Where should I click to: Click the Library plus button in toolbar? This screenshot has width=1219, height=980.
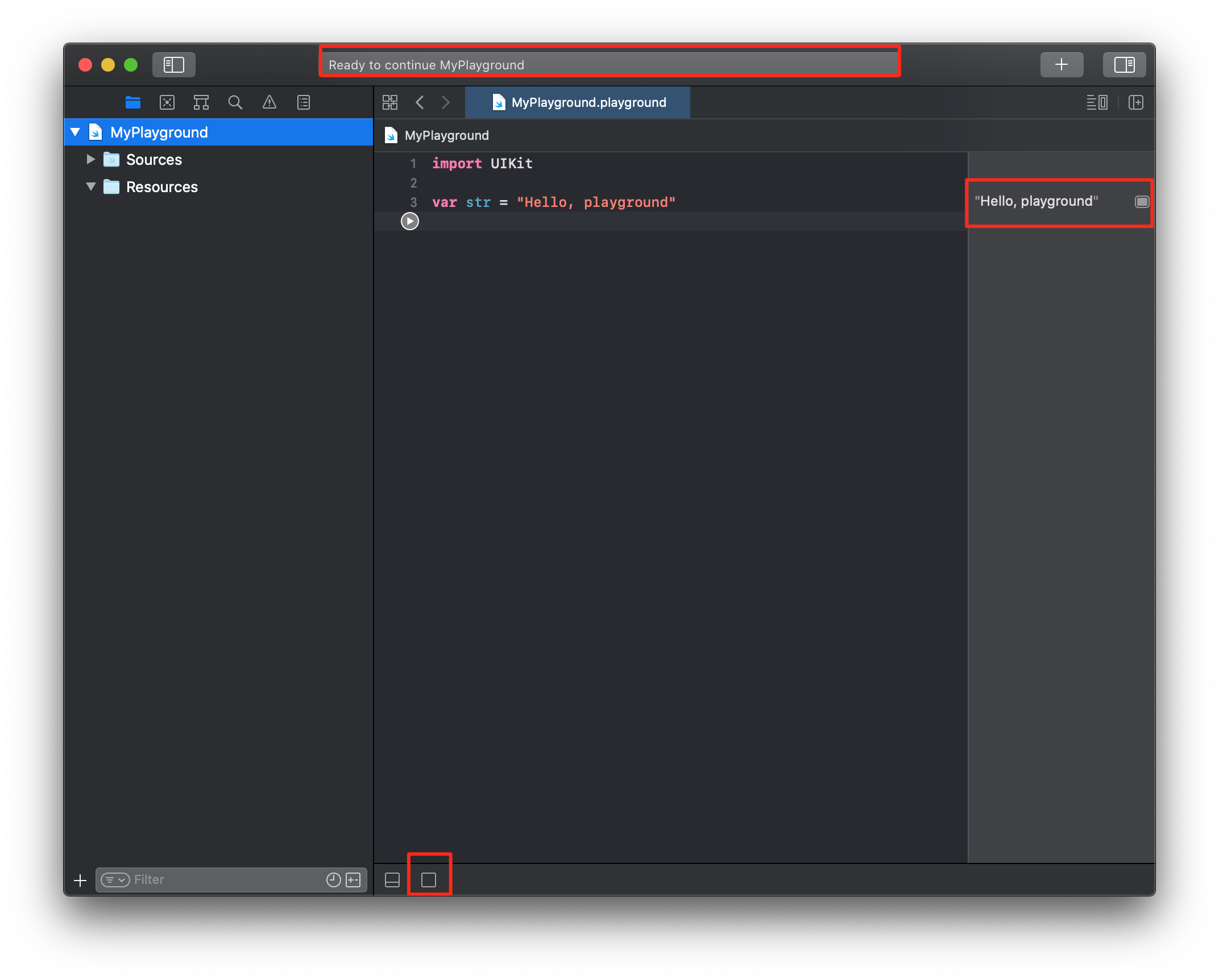coord(1061,64)
